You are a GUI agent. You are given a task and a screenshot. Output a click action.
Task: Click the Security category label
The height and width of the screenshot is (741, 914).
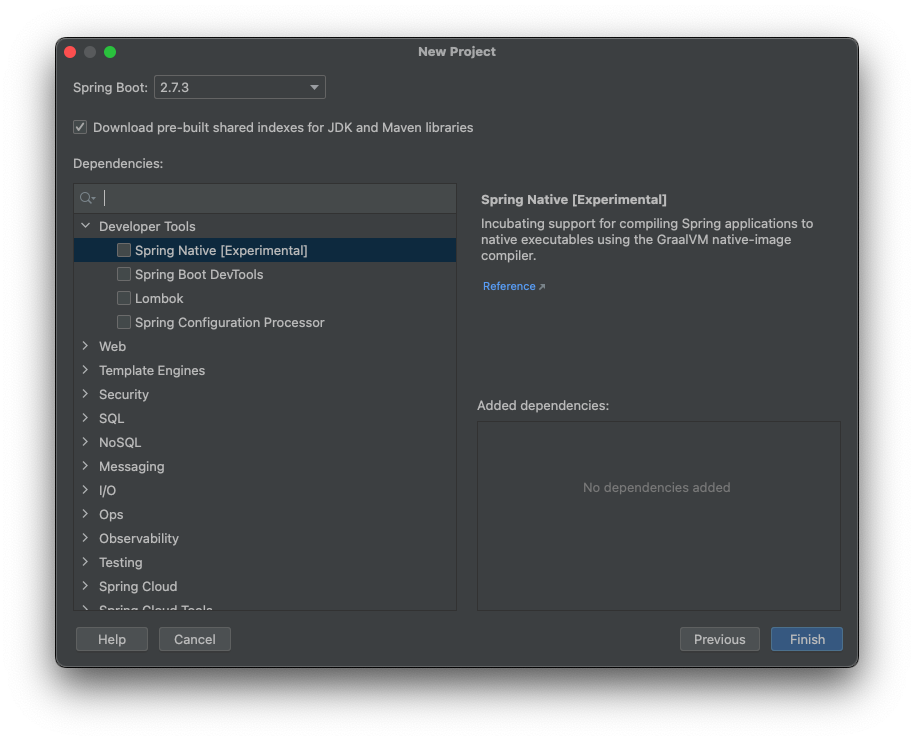[124, 395]
